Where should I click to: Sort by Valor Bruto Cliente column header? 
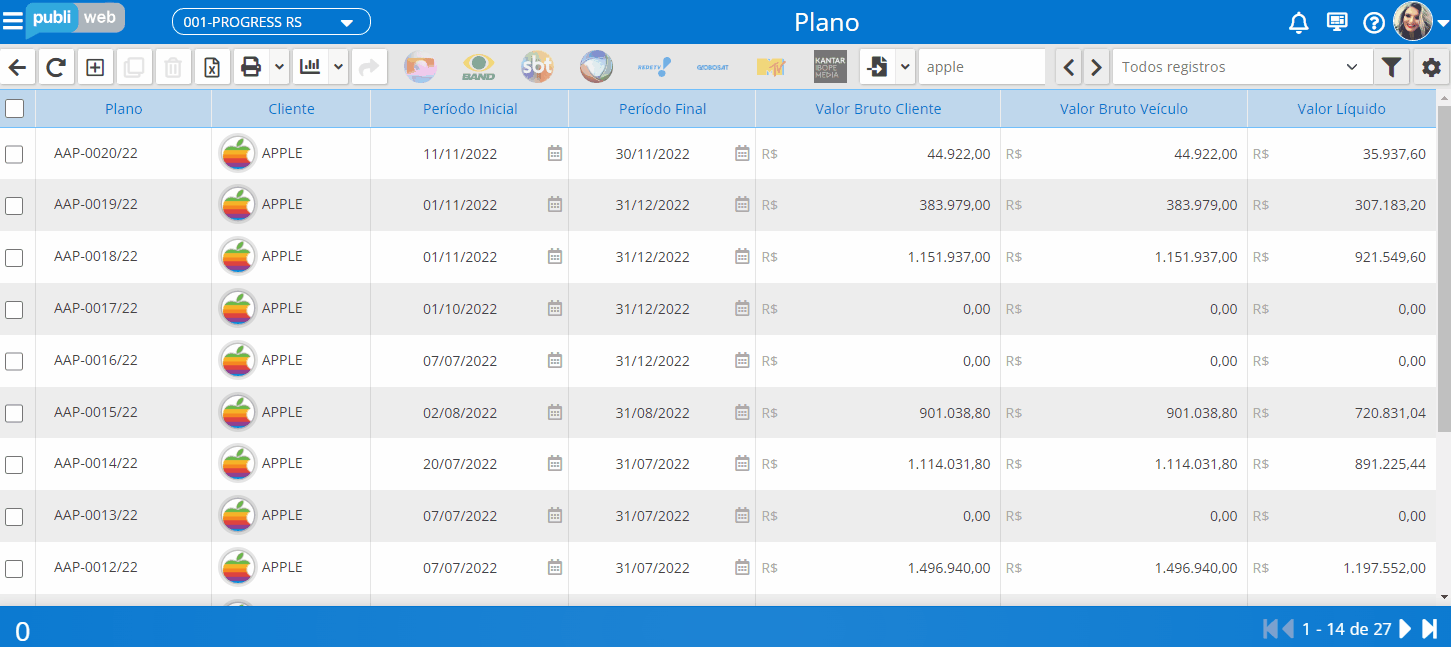click(878, 109)
